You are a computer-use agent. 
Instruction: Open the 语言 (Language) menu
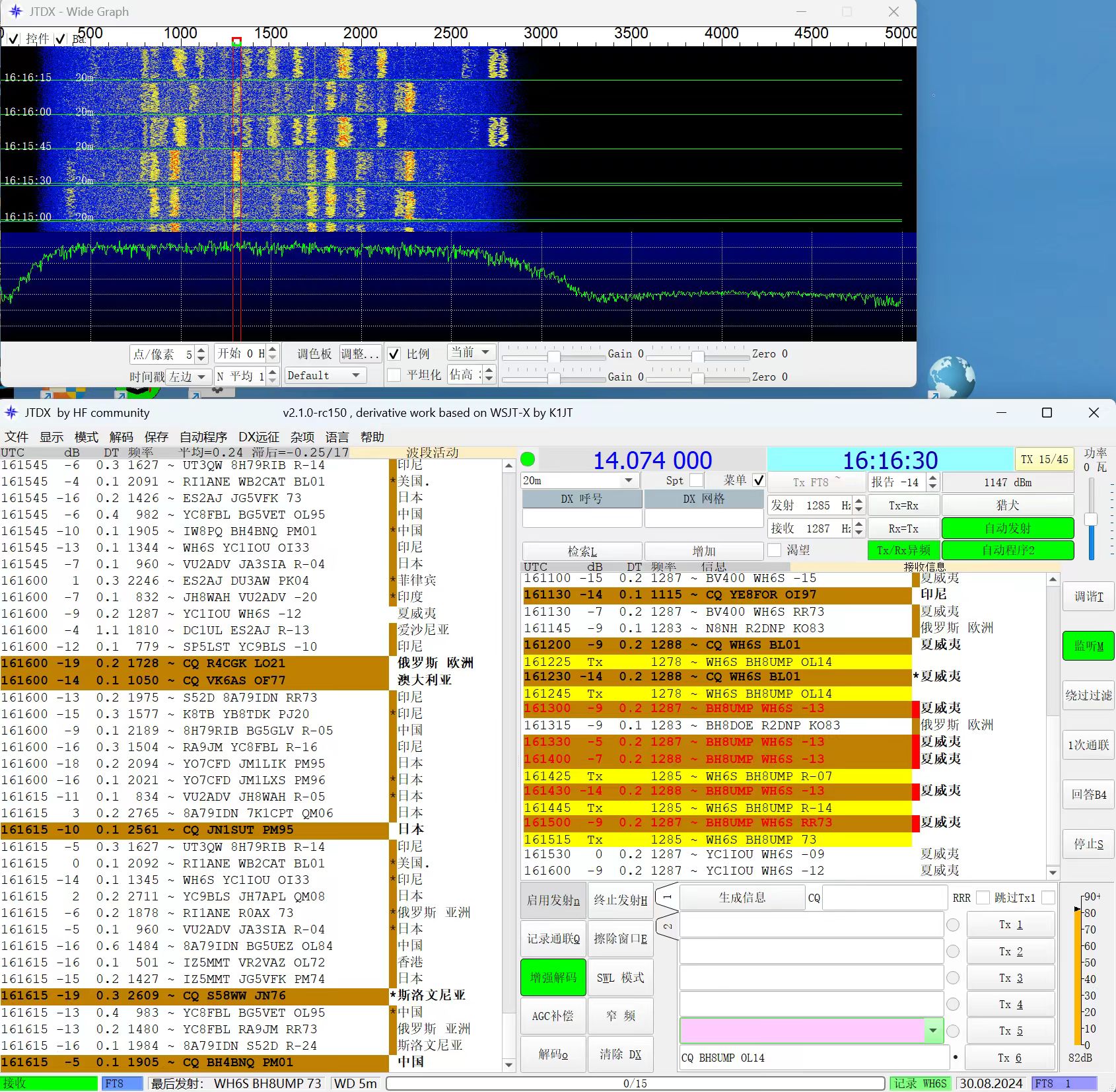click(x=337, y=437)
